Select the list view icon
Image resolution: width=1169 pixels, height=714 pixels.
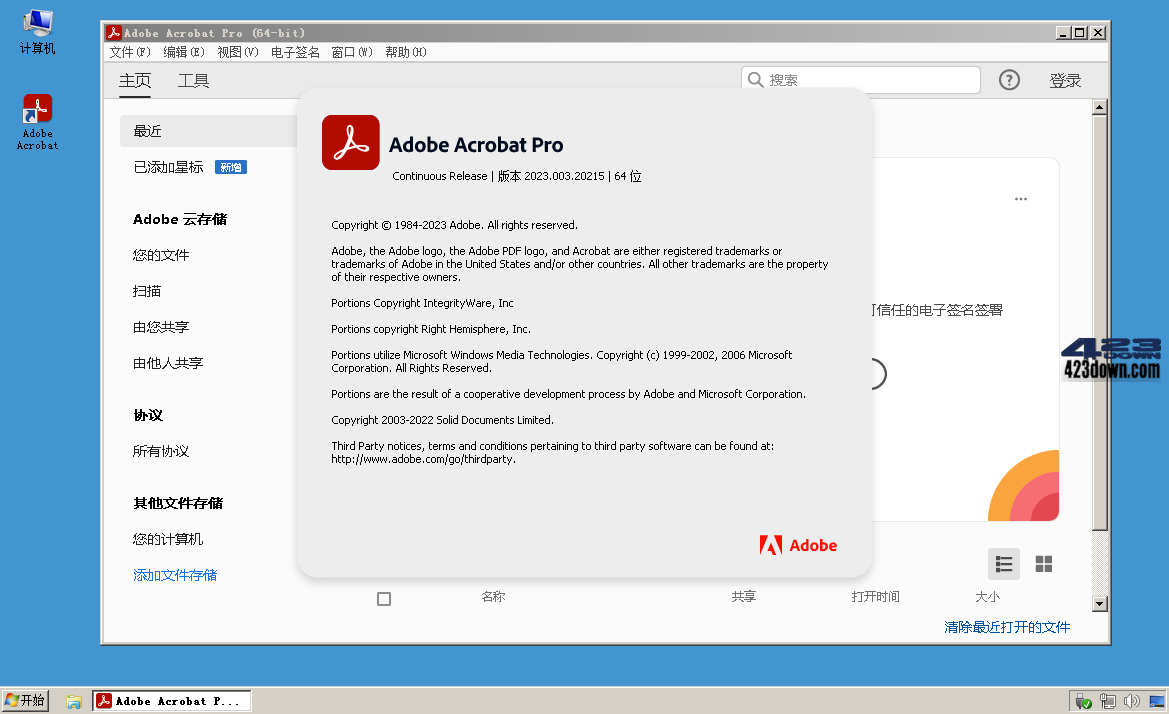point(1003,564)
